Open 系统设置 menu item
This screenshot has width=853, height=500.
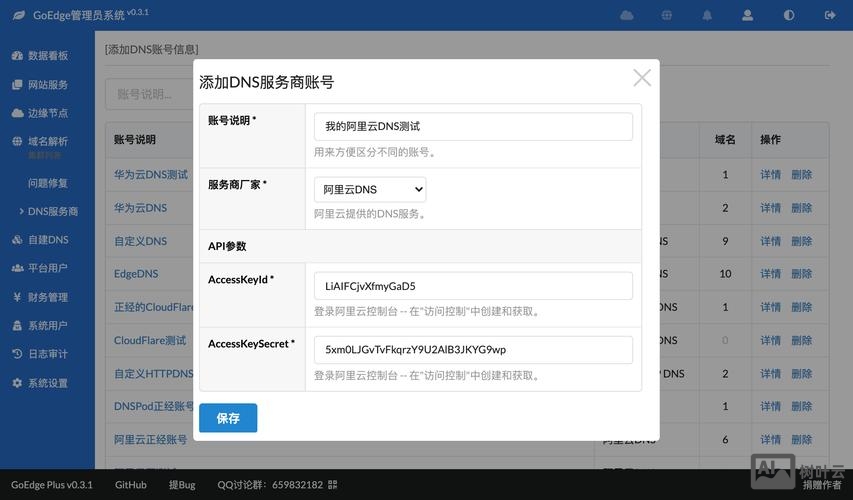coord(48,382)
